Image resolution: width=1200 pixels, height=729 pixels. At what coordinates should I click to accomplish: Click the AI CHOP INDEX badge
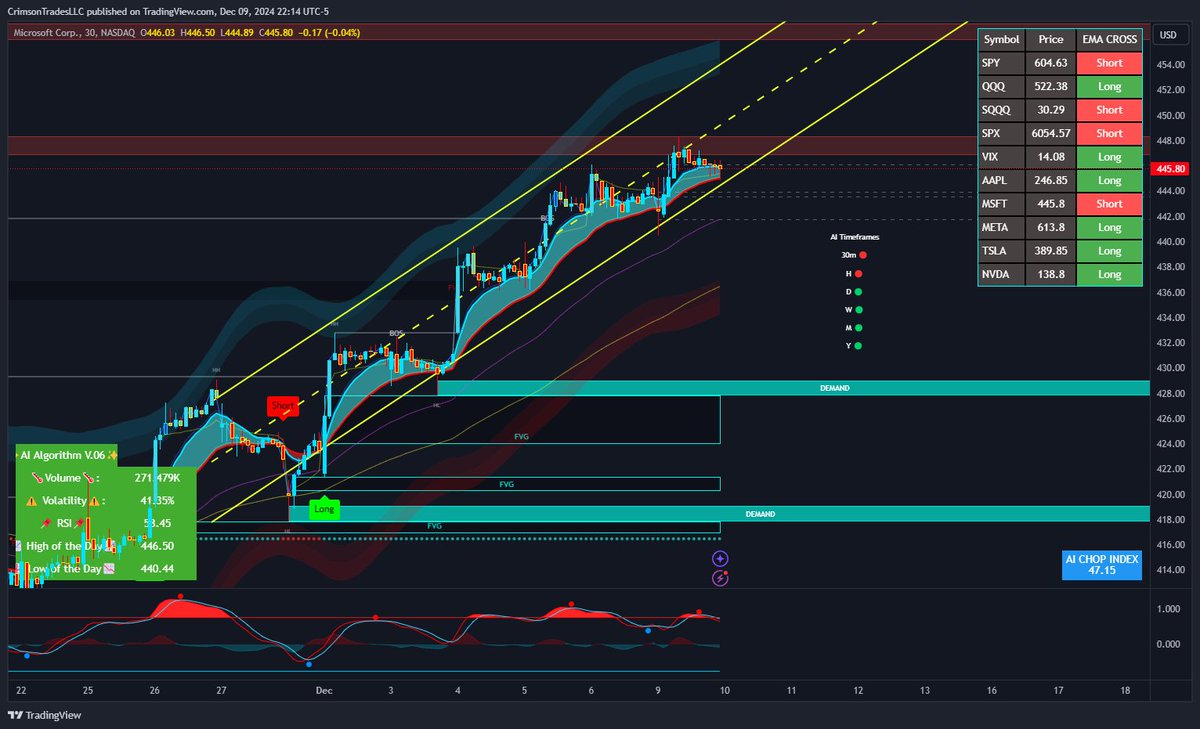click(x=1101, y=565)
